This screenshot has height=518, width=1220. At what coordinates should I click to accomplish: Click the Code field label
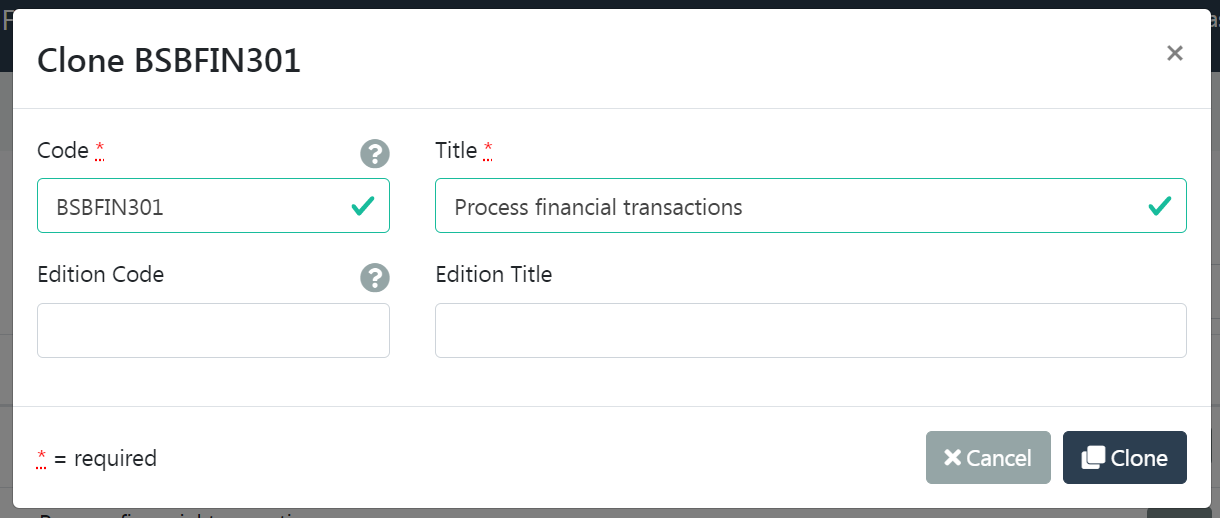click(x=63, y=150)
